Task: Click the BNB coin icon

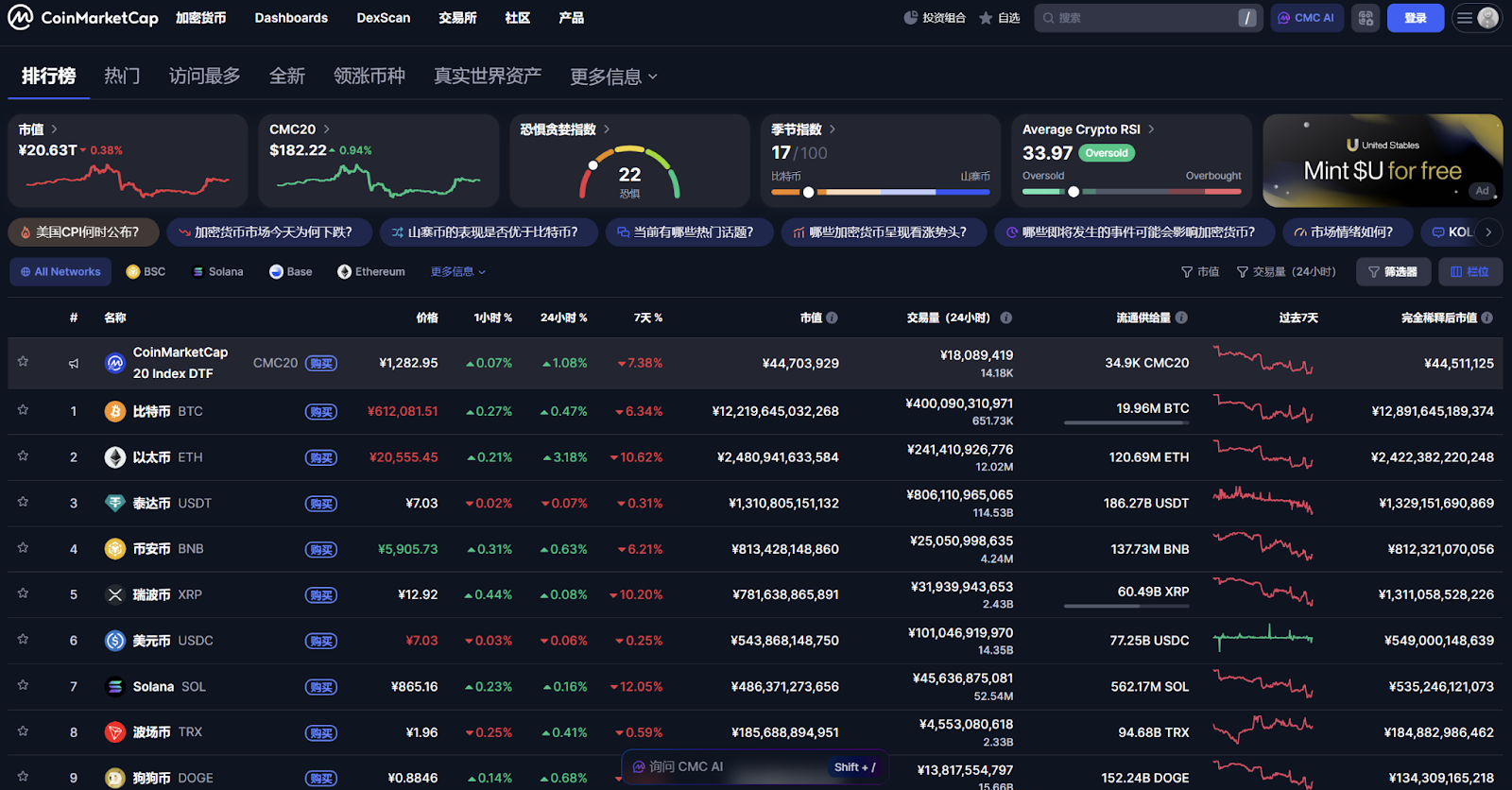Action: (115, 549)
